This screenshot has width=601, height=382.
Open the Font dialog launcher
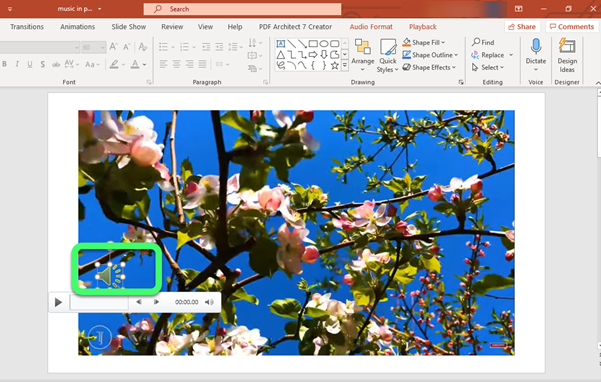(x=149, y=82)
